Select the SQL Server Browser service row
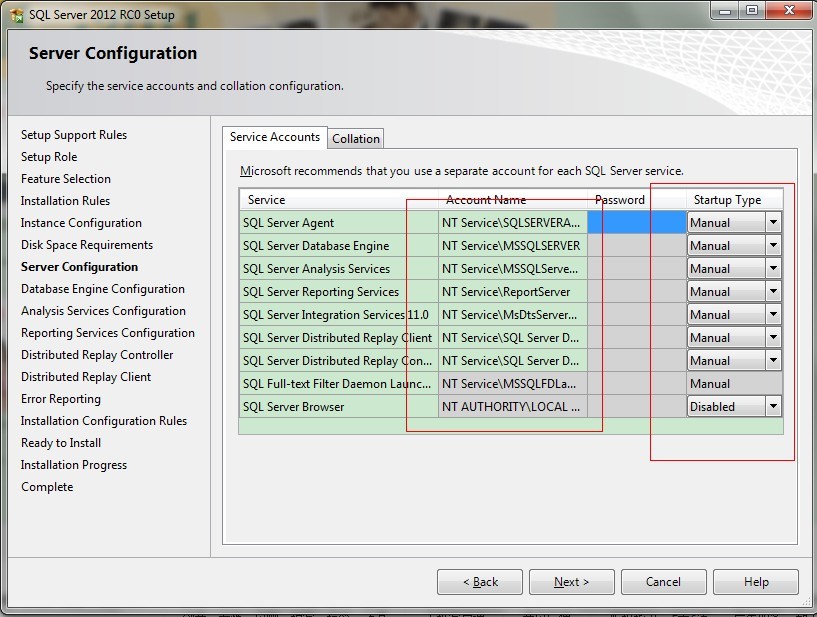The height and width of the screenshot is (617, 817). pos(339,406)
